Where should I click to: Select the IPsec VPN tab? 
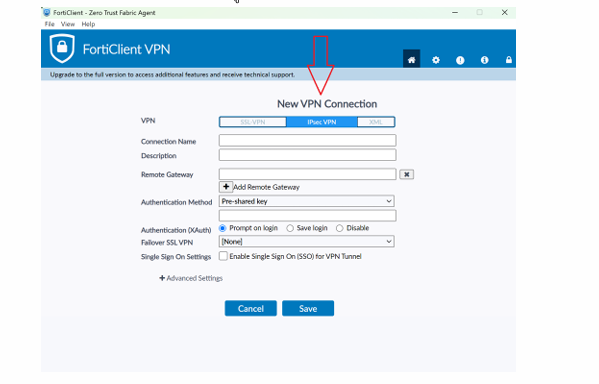coord(322,122)
